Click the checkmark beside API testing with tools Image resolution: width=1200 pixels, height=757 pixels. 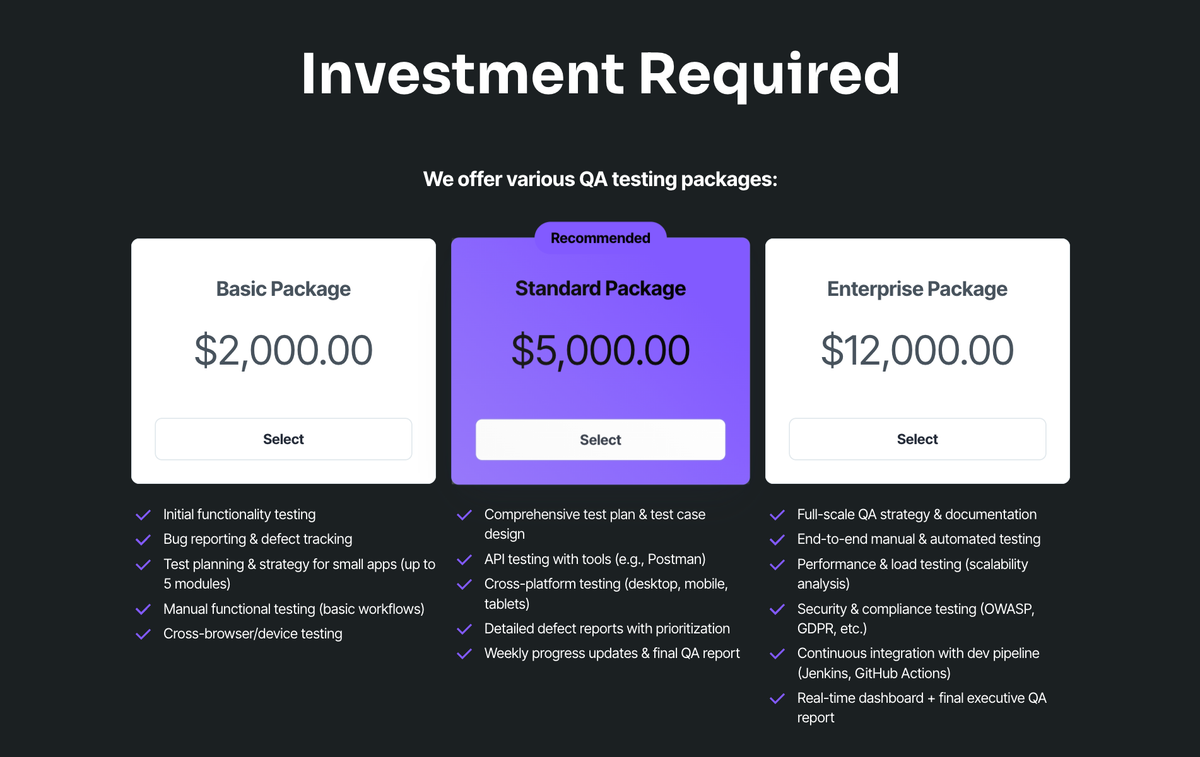[464, 559]
